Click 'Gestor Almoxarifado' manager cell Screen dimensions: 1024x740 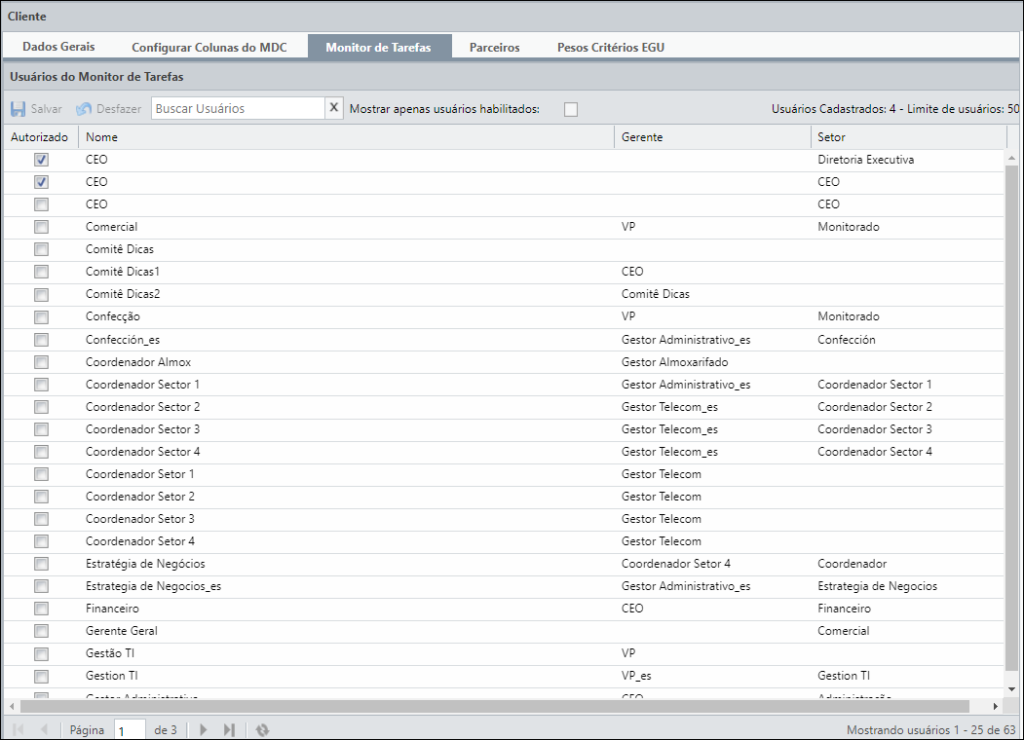(675, 362)
